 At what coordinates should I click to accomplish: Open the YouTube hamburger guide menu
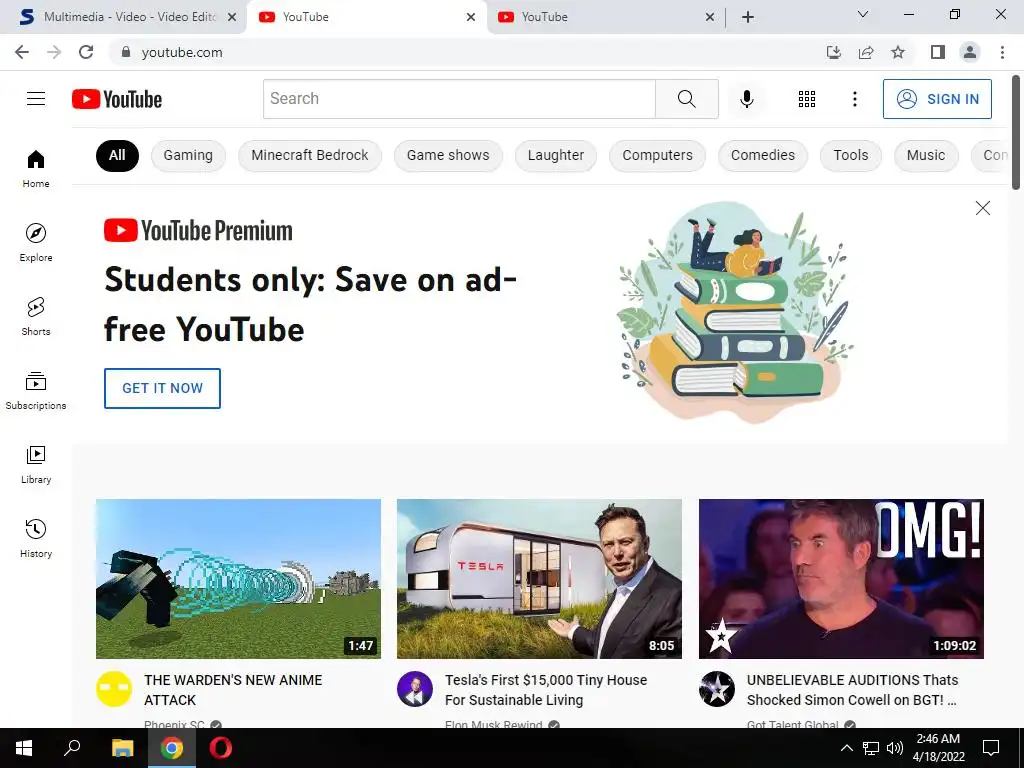point(36,99)
